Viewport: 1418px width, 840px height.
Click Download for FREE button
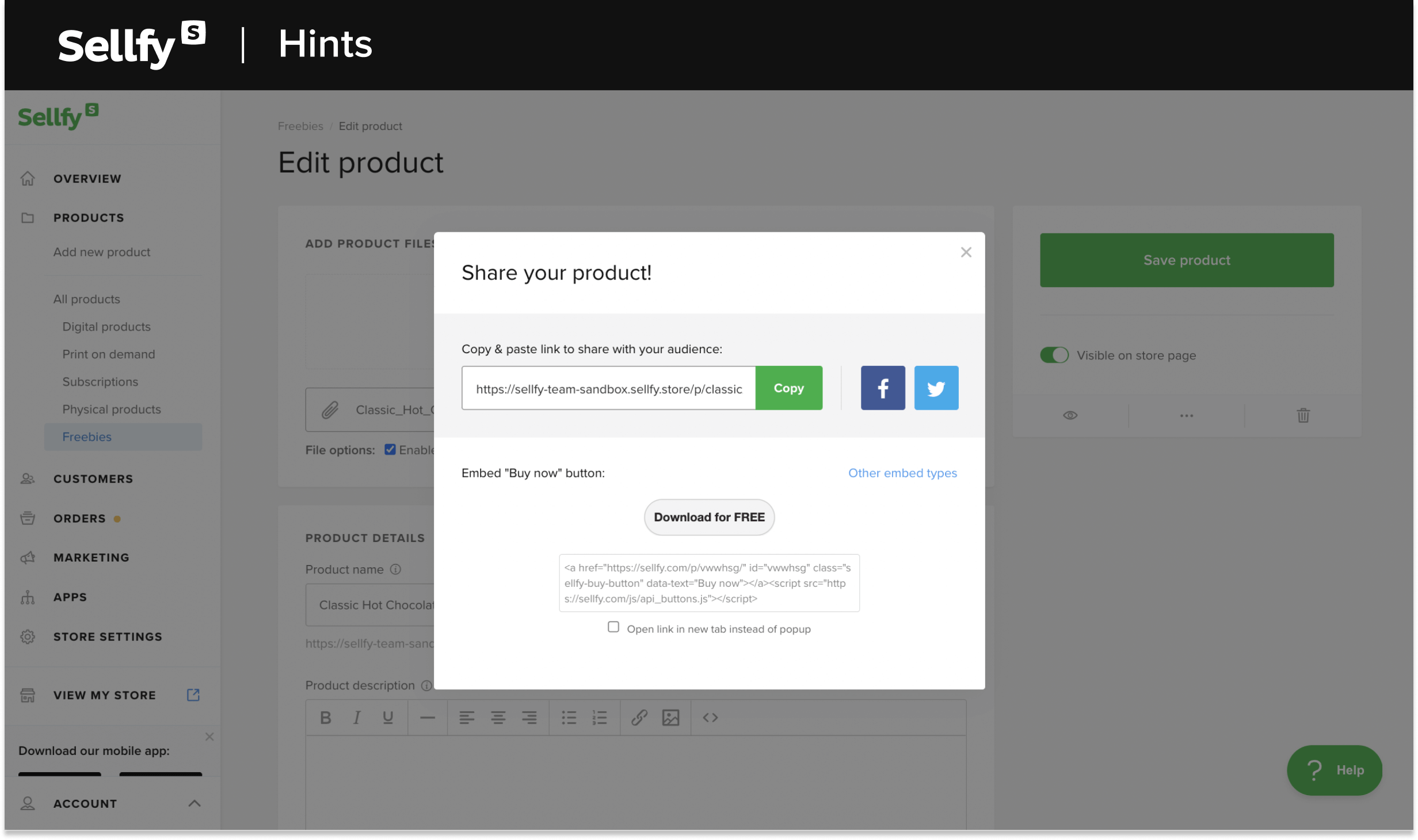coord(709,517)
